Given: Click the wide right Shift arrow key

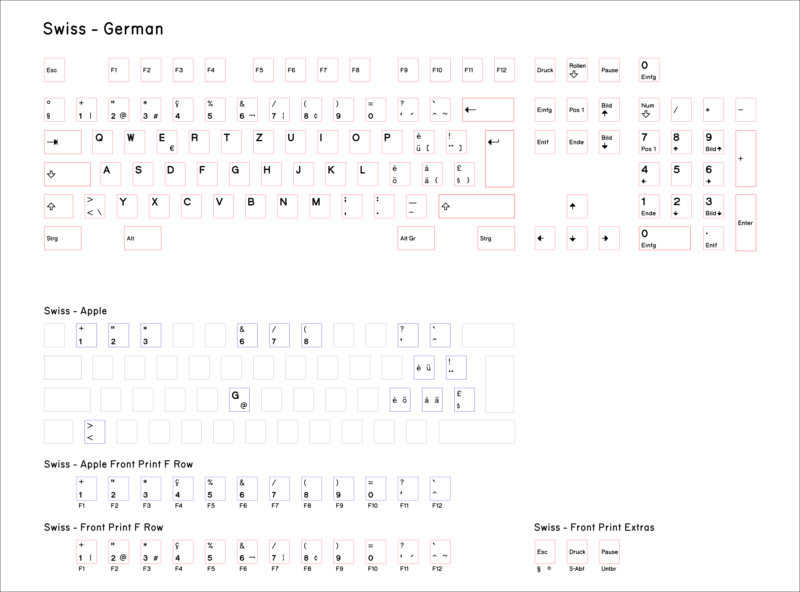Looking at the screenshot, I should 477,206.
